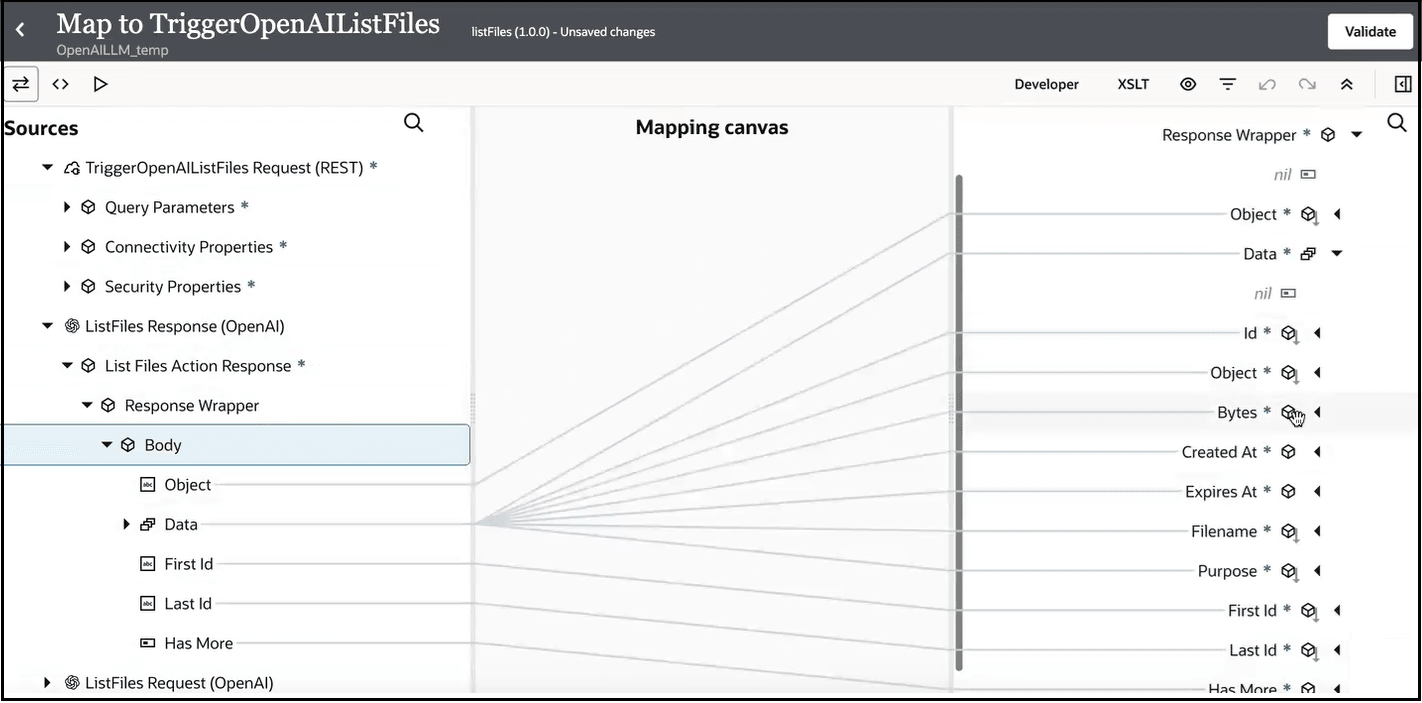This screenshot has width=1422, height=703.
Task: Collapse TriggerOpenAIListFiles Request (REST) node
Action: pos(47,168)
